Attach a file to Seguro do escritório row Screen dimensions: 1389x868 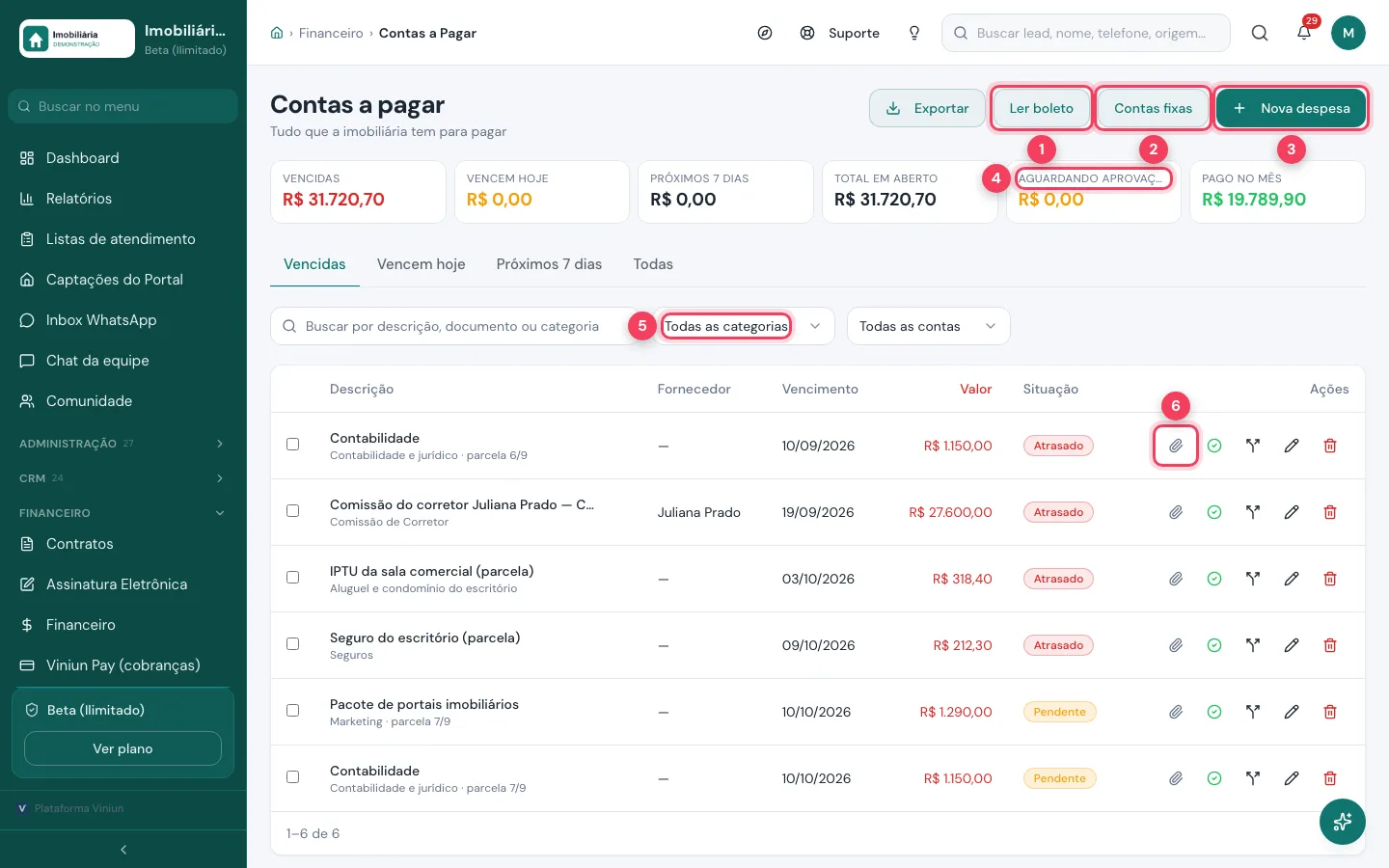pos(1176,645)
